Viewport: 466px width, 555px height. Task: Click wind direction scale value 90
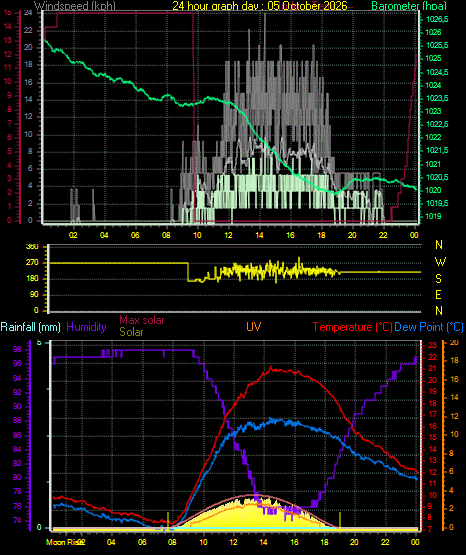34,294
